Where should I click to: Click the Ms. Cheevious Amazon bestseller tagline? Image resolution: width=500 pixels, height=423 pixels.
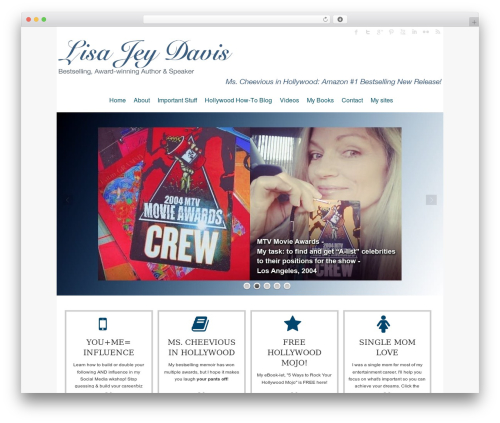pyautogui.click(x=333, y=82)
